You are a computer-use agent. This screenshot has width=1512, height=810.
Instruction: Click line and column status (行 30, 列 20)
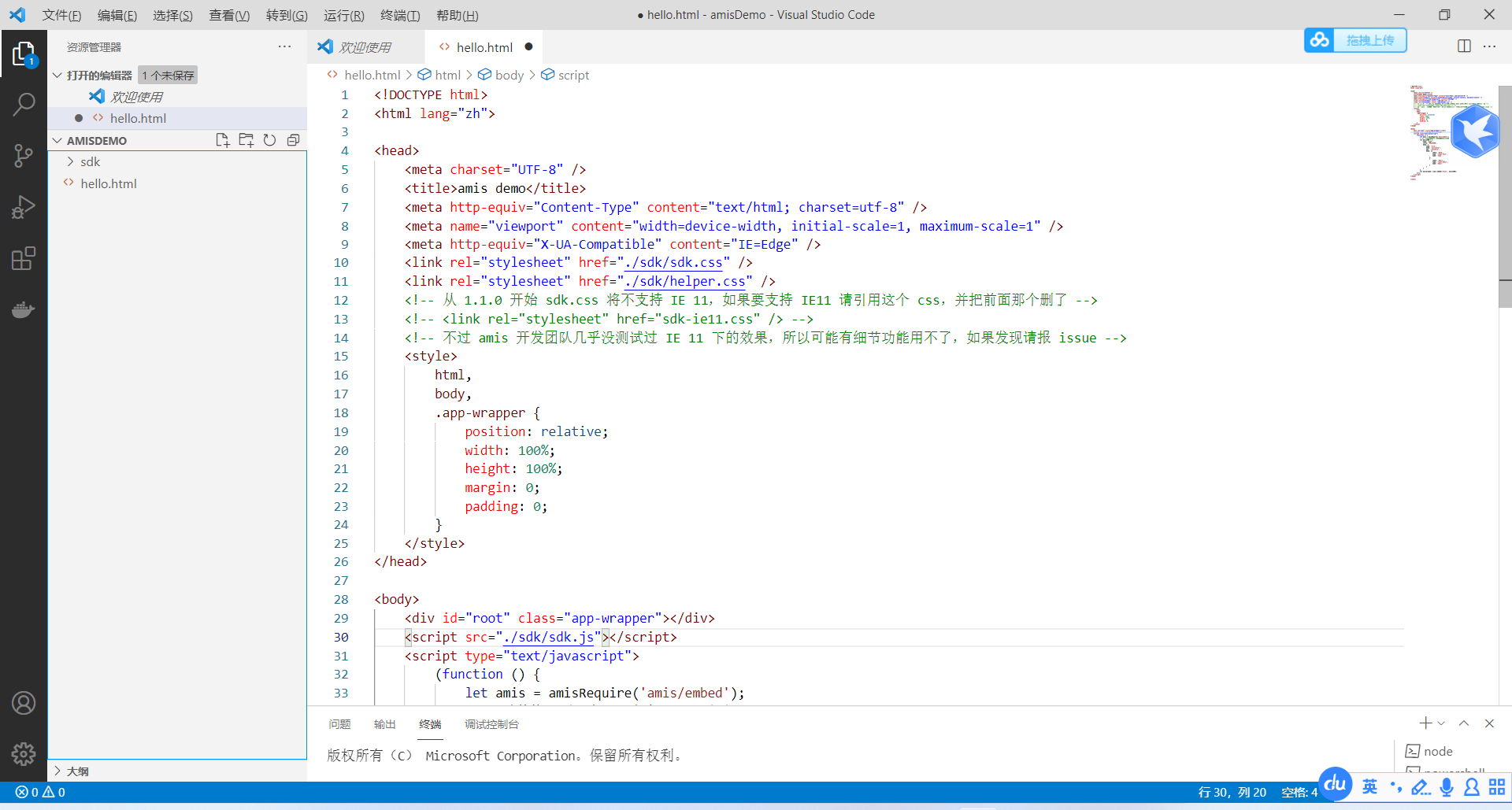(1232, 792)
